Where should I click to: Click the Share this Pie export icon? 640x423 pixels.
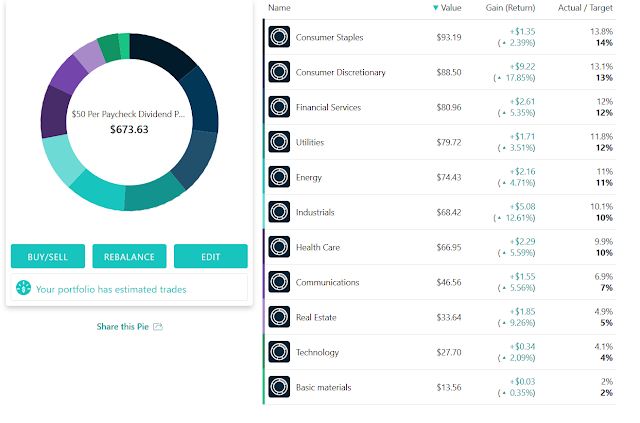(158, 327)
